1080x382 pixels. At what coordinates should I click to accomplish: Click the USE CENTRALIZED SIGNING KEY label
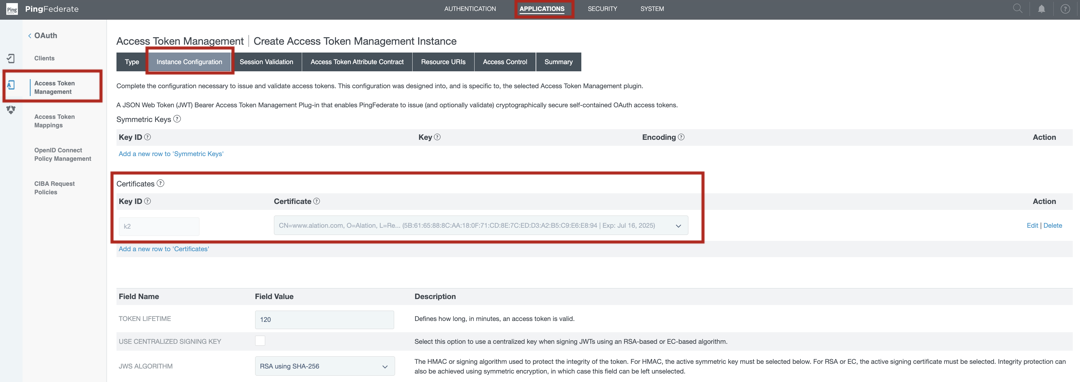(169, 341)
